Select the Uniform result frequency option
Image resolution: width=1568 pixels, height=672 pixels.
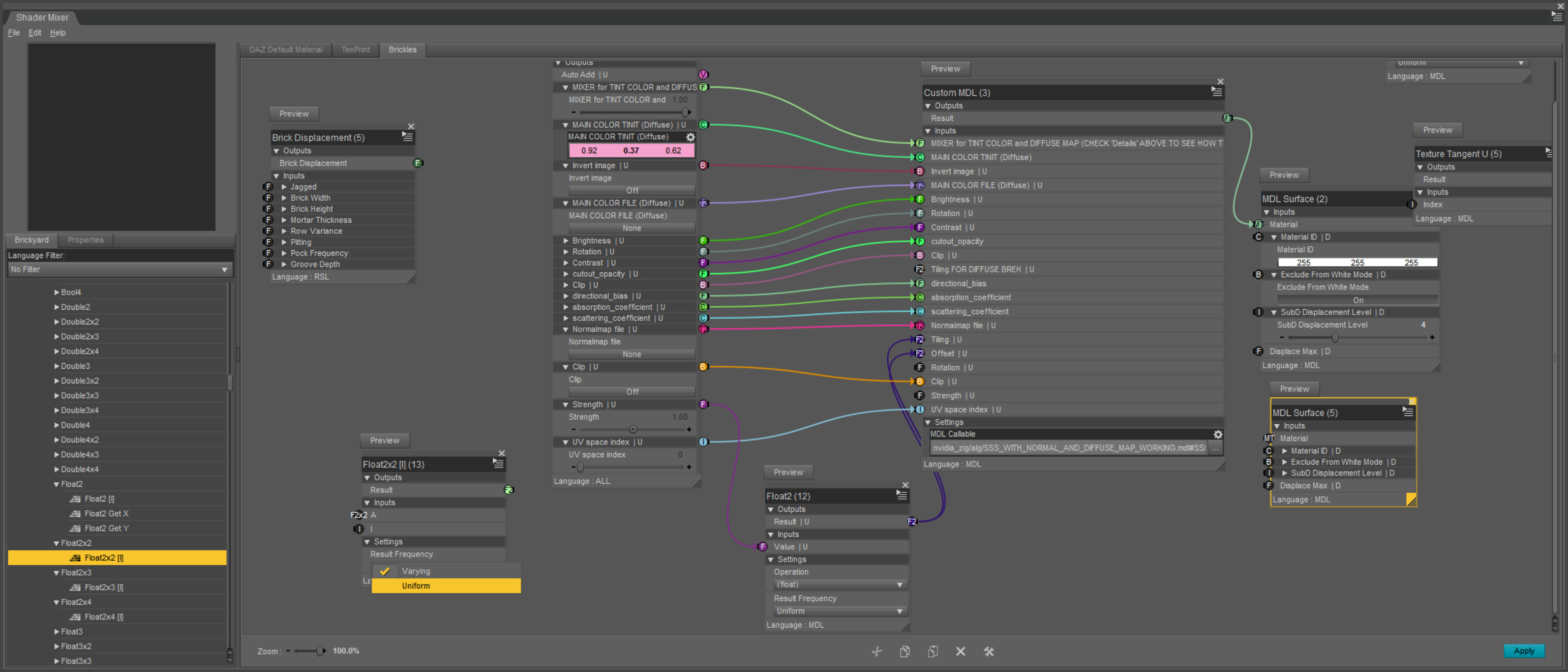coord(446,585)
